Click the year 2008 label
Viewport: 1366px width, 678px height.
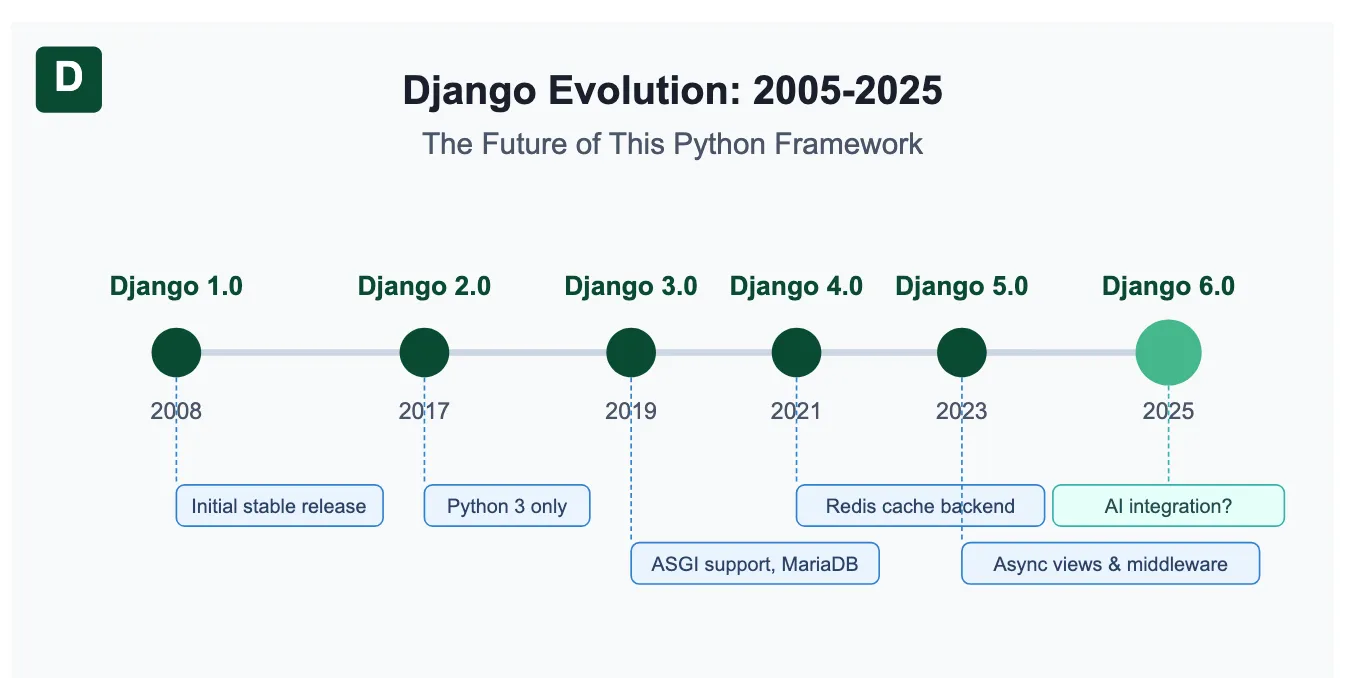[x=176, y=411]
